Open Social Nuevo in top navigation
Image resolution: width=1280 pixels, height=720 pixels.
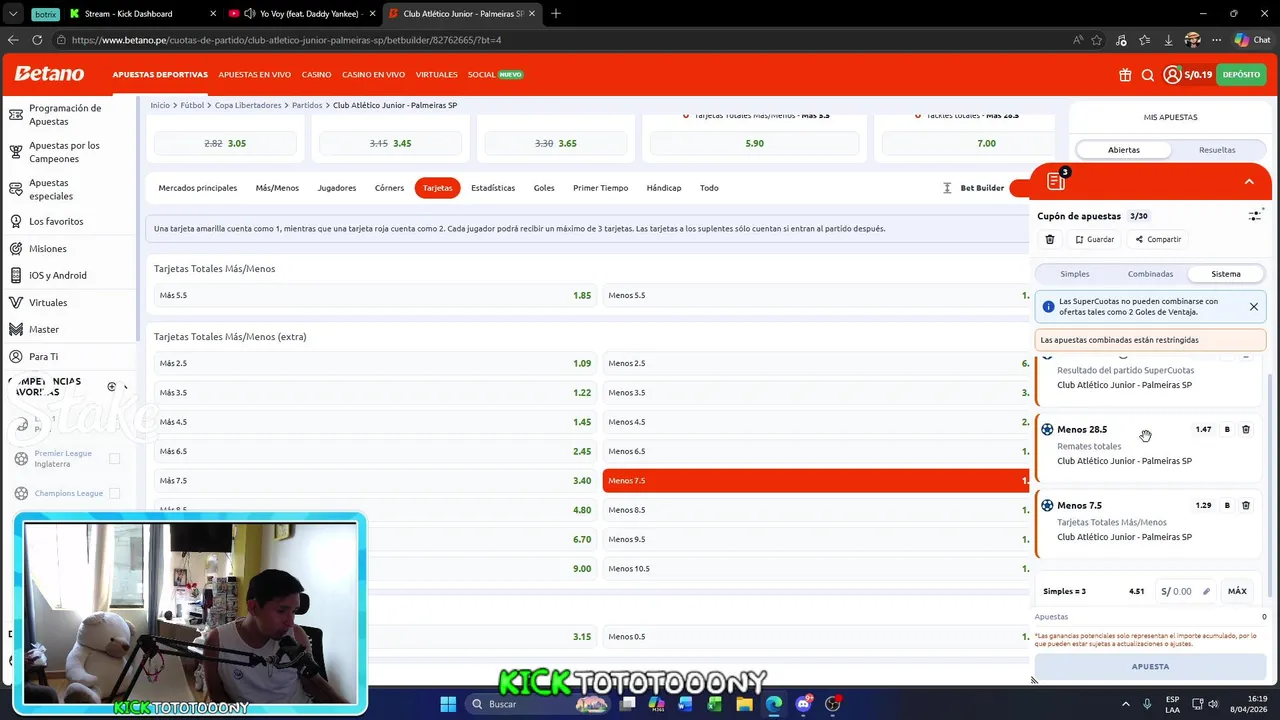(x=495, y=75)
